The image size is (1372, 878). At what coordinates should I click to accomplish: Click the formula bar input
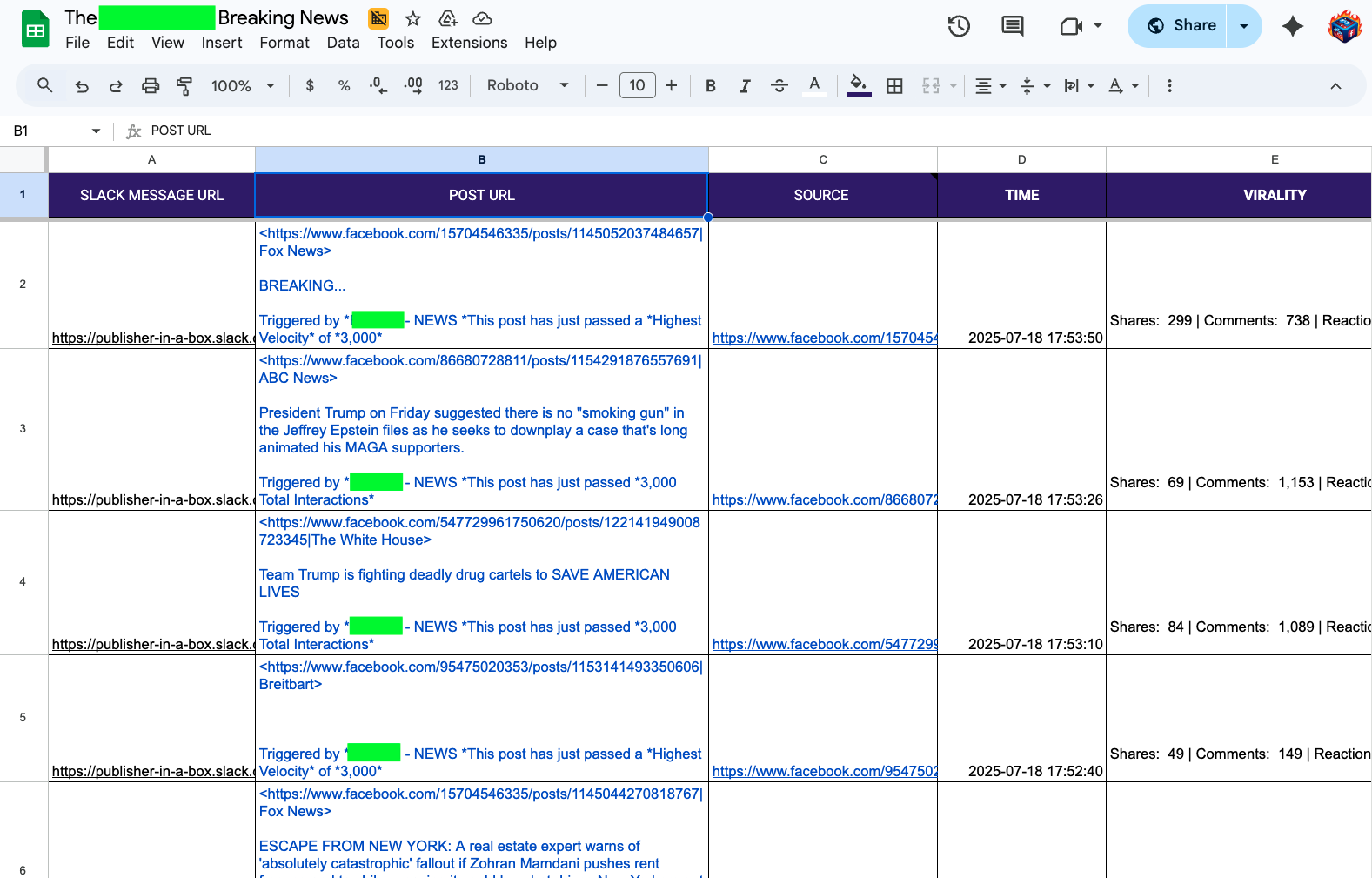pos(757,131)
